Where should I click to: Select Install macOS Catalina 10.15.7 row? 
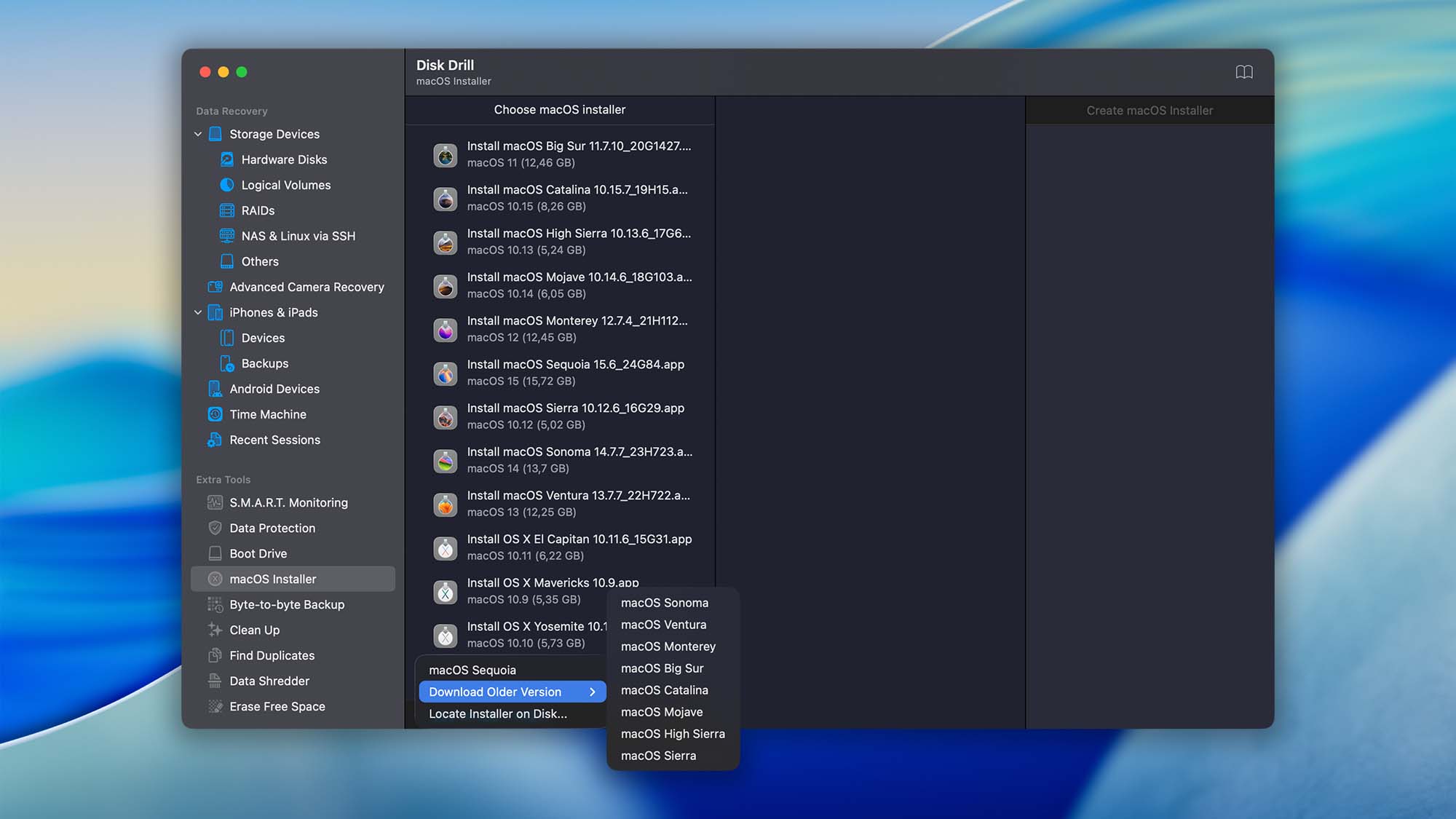click(560, 198)
